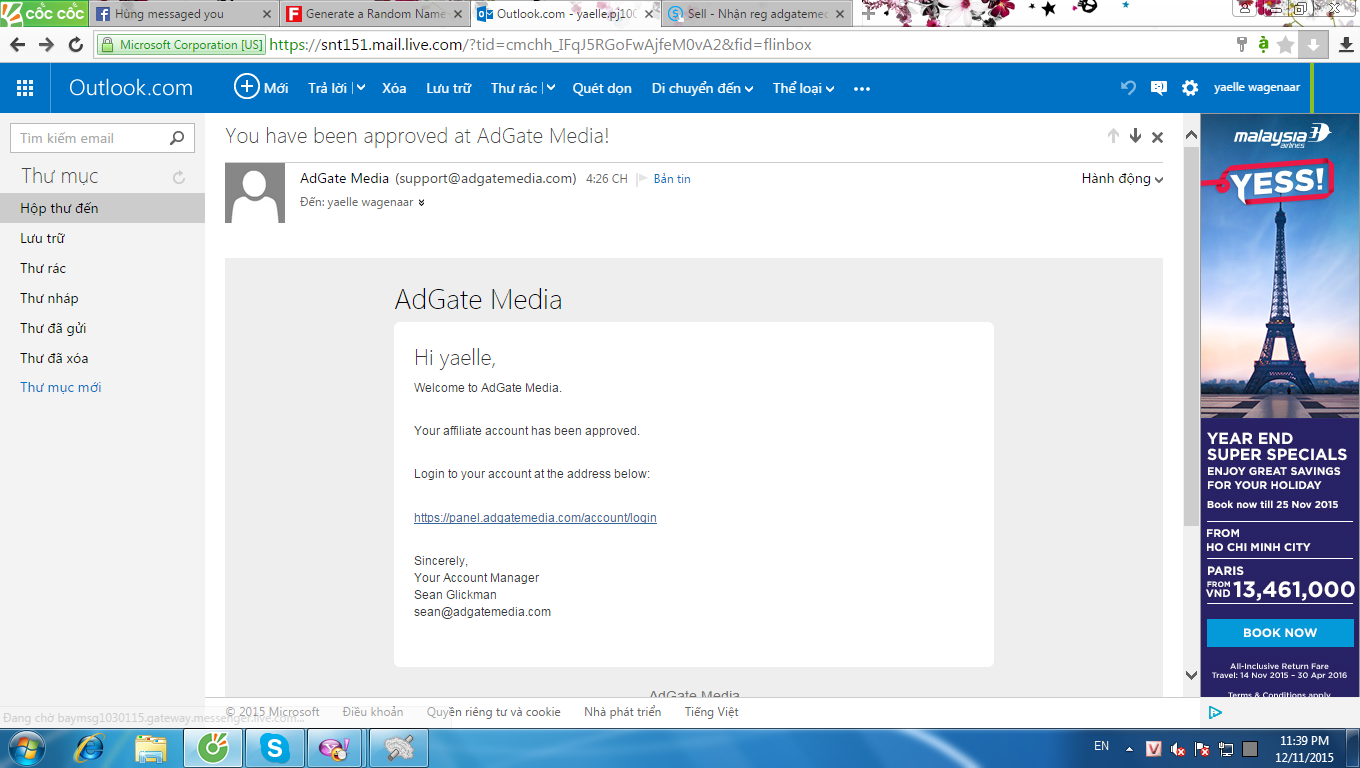Open the Điều khoản terms link

[x=373, y=712]
